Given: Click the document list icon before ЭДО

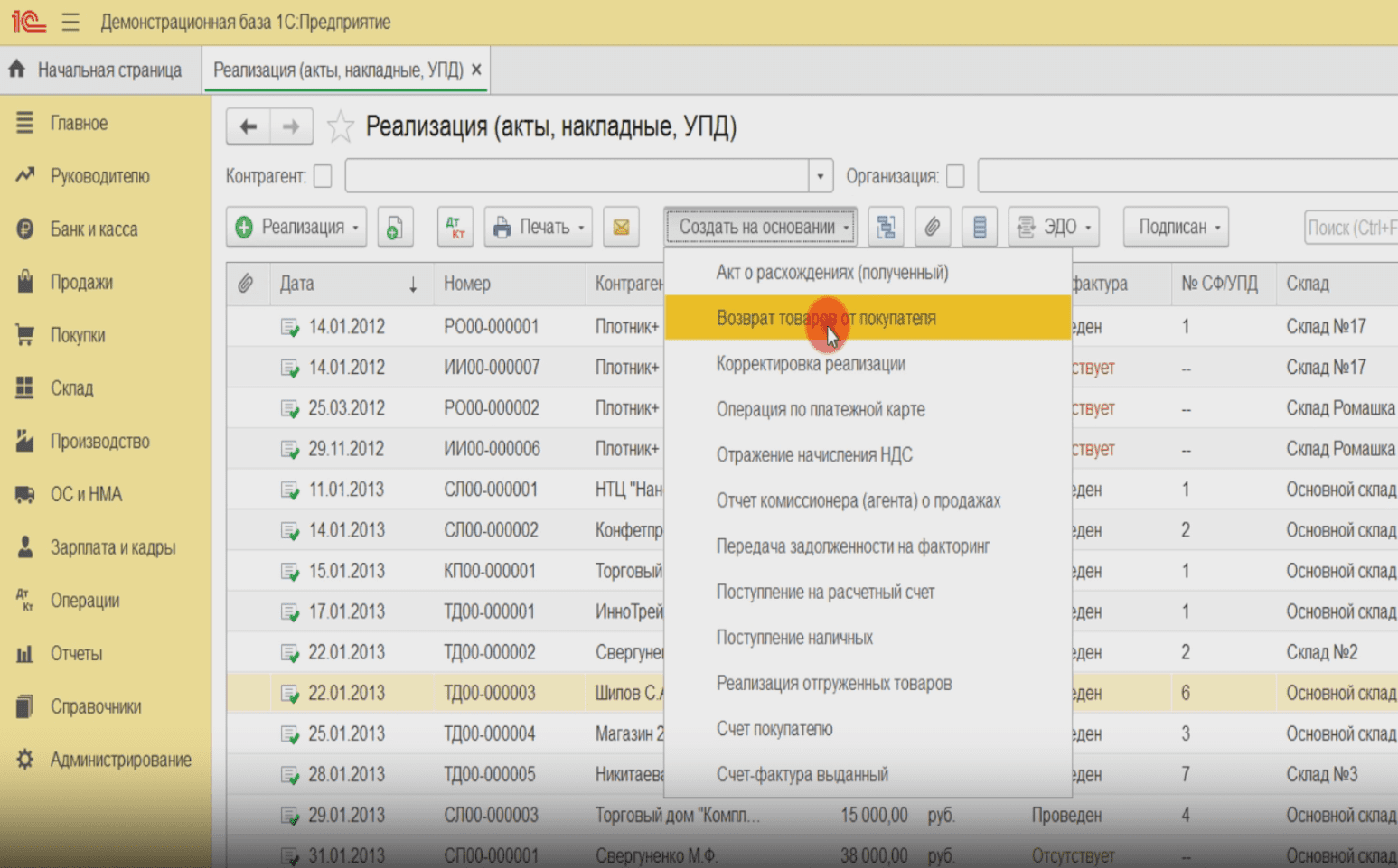Looking at the screenshot, I should point(979,228).
